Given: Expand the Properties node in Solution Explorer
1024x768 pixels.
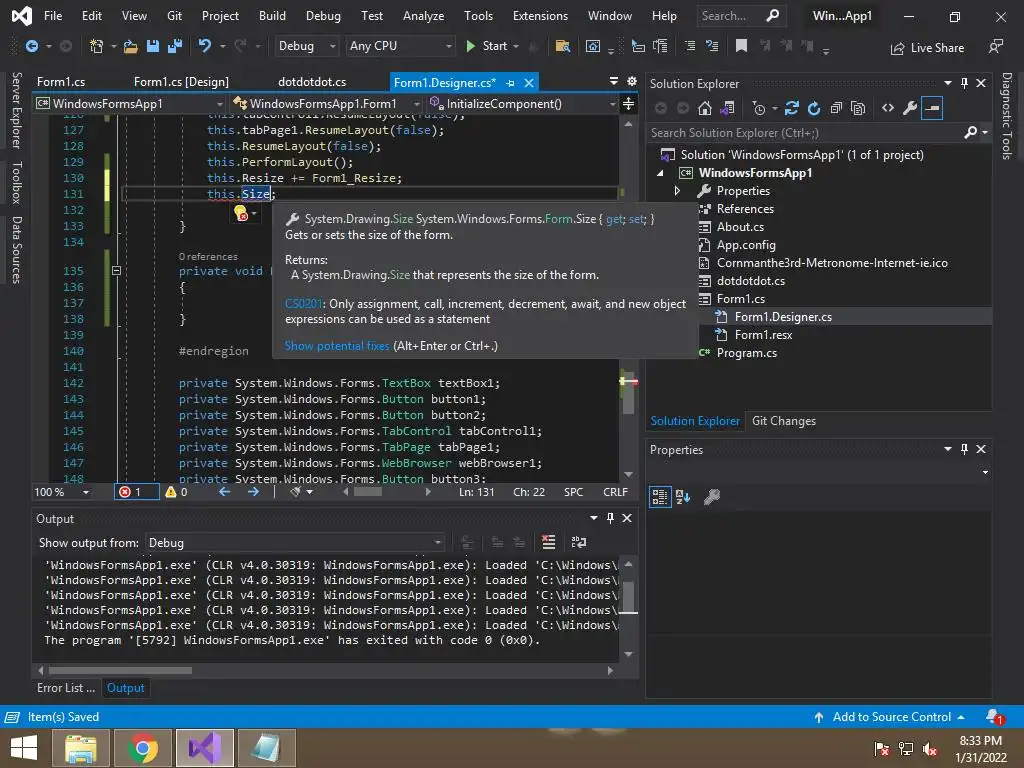Looking at the screenshot, I should click(677, 191).
